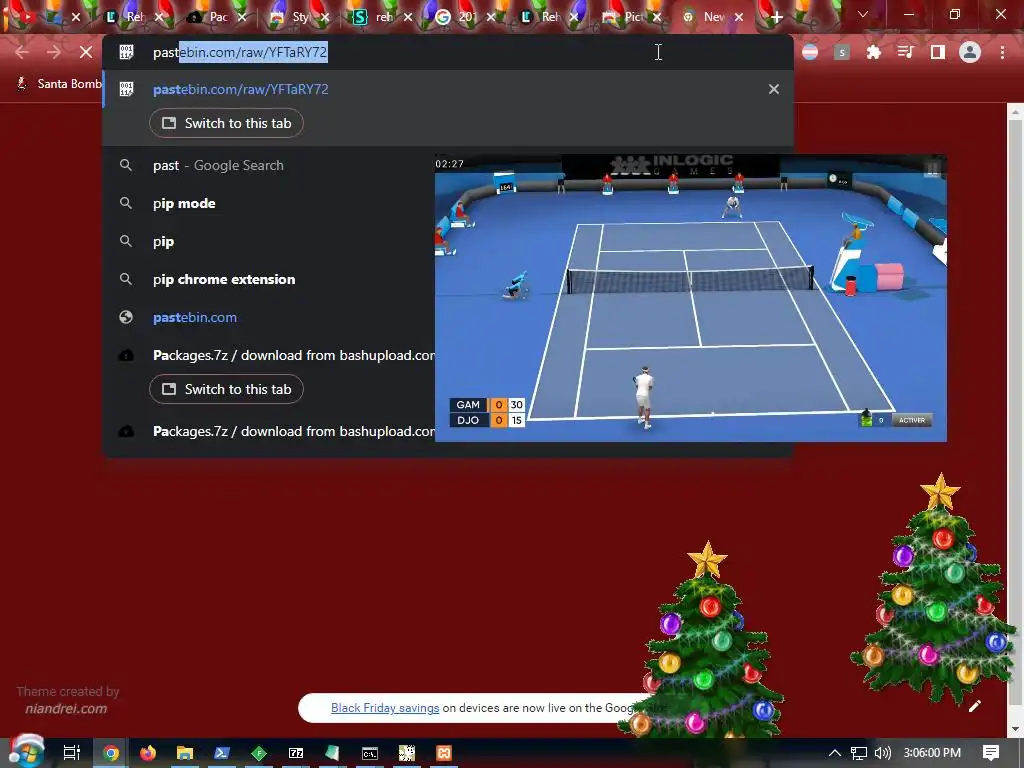Open the Windows notification center

coord(991,752)
